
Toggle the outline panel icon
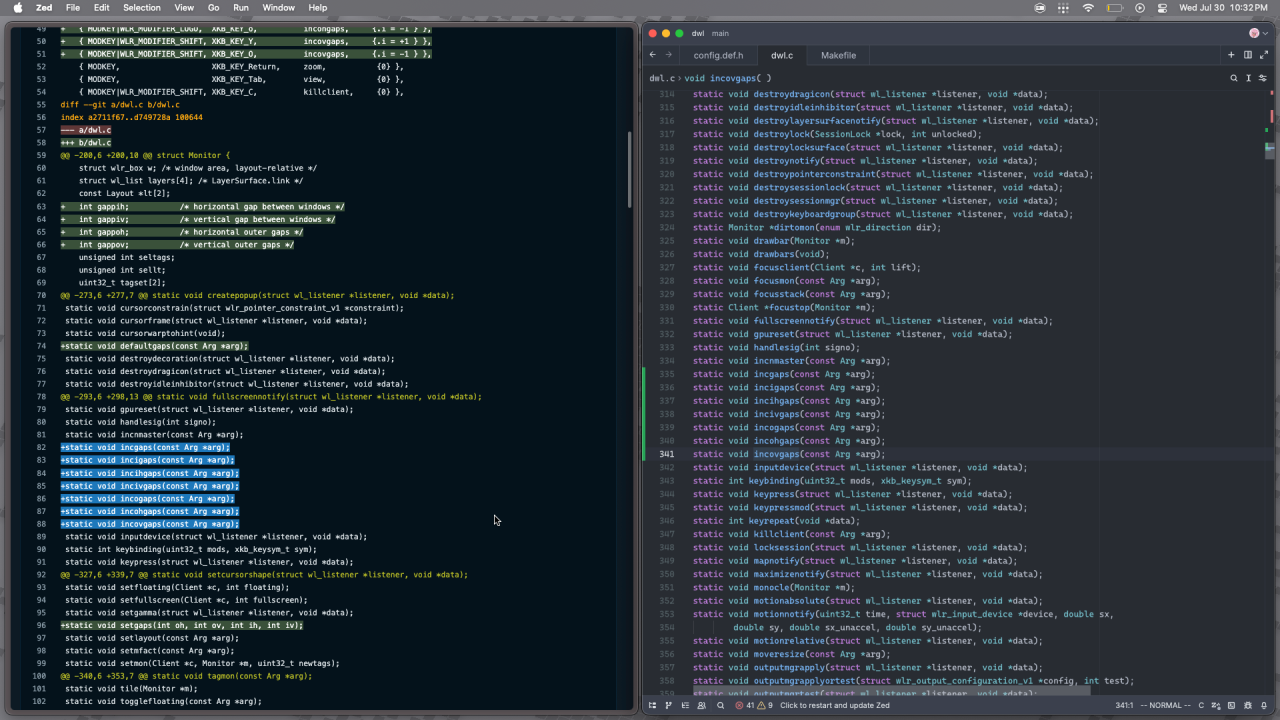pos(685,705)
